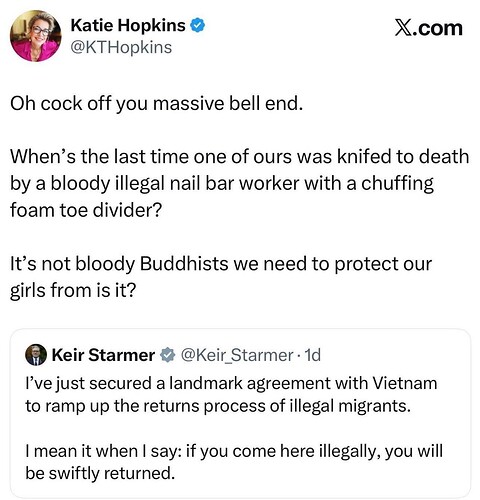Click the X.com logo

point(428,28)
